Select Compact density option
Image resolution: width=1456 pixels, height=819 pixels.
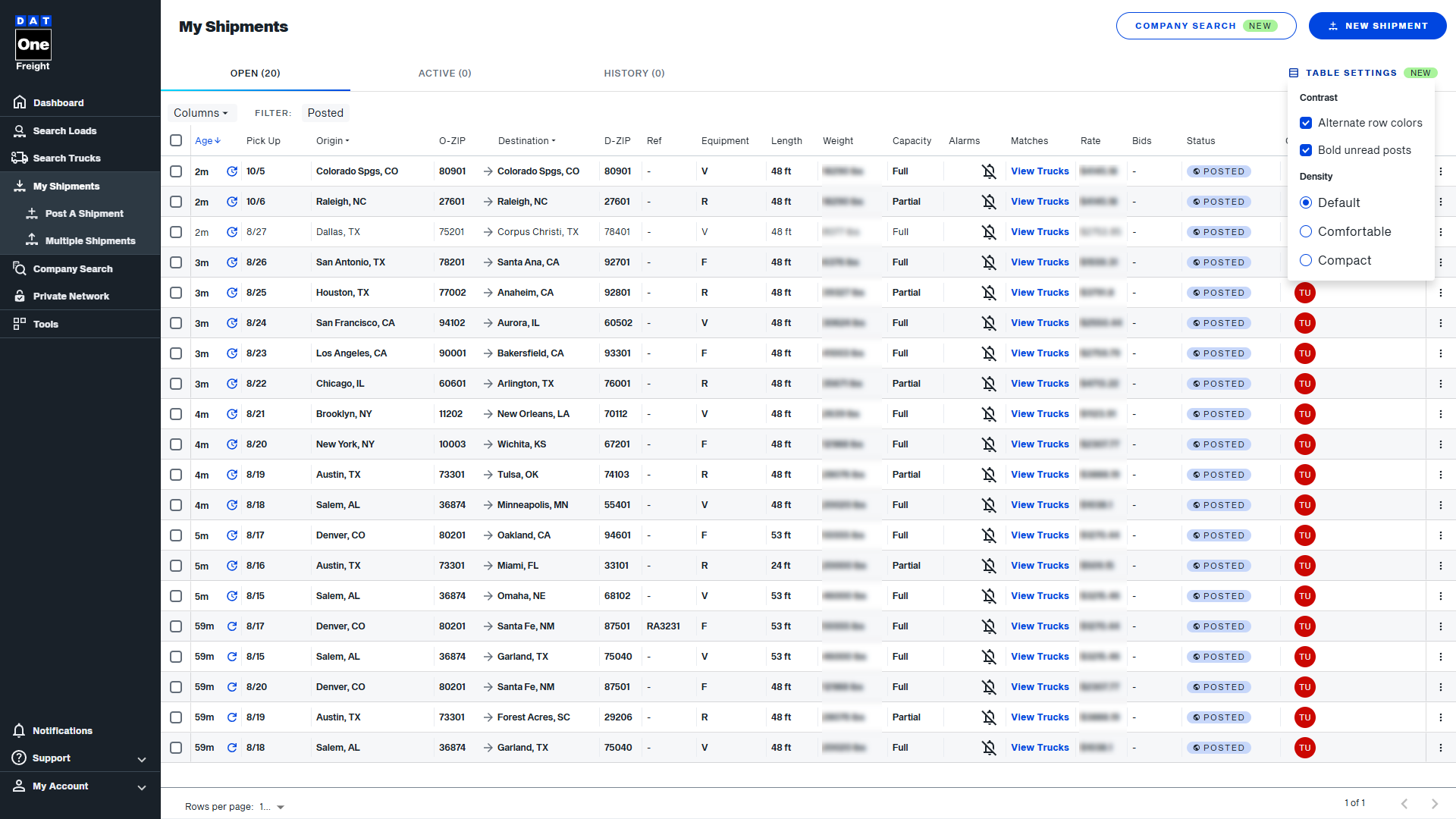point(1306,260)
